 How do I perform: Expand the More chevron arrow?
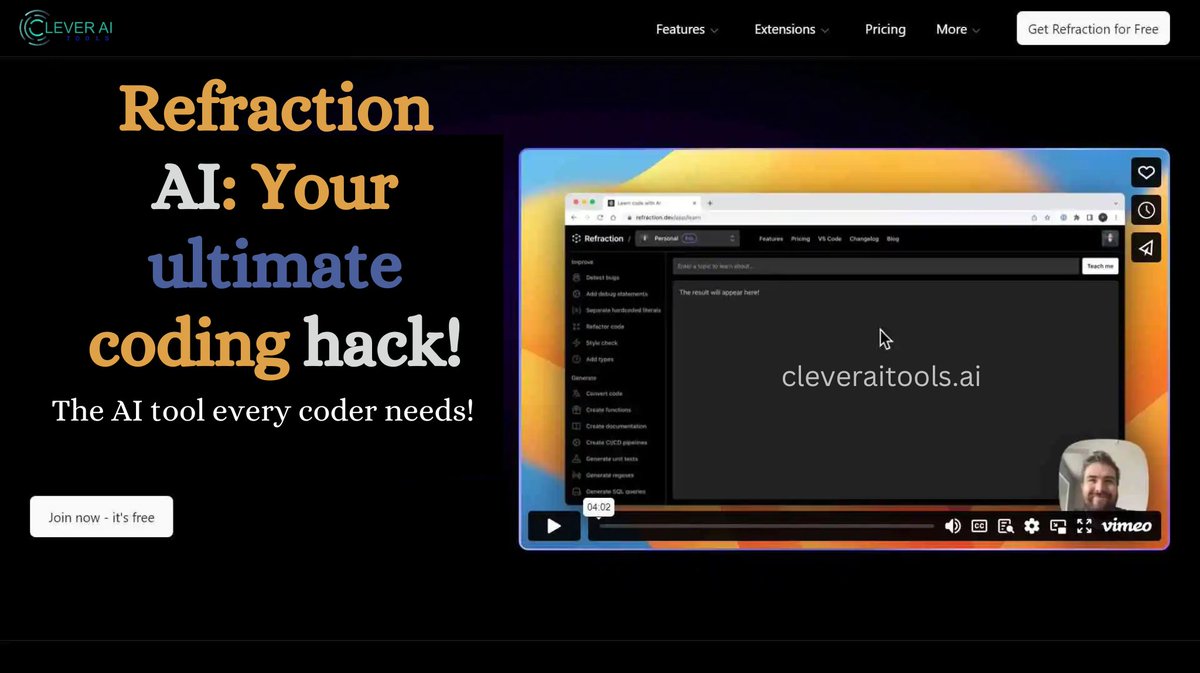pos(976,30)
